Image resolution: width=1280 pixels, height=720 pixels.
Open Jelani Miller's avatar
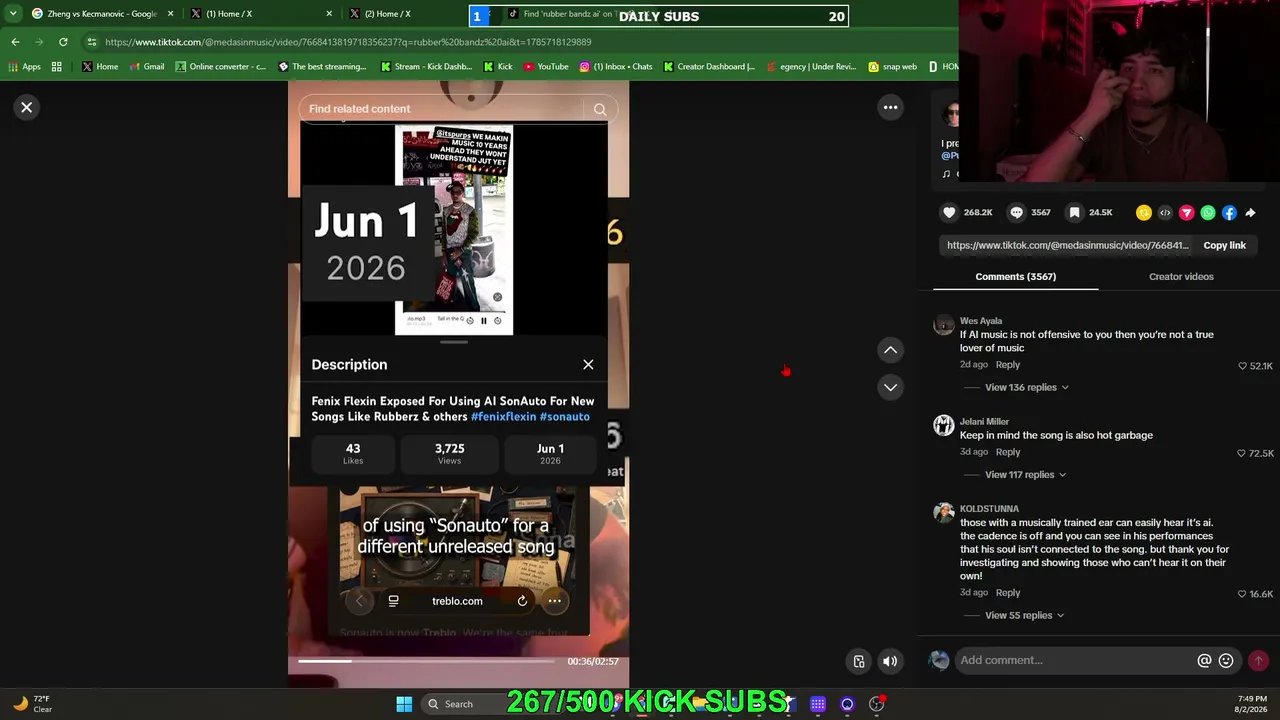tap(944, 426)
